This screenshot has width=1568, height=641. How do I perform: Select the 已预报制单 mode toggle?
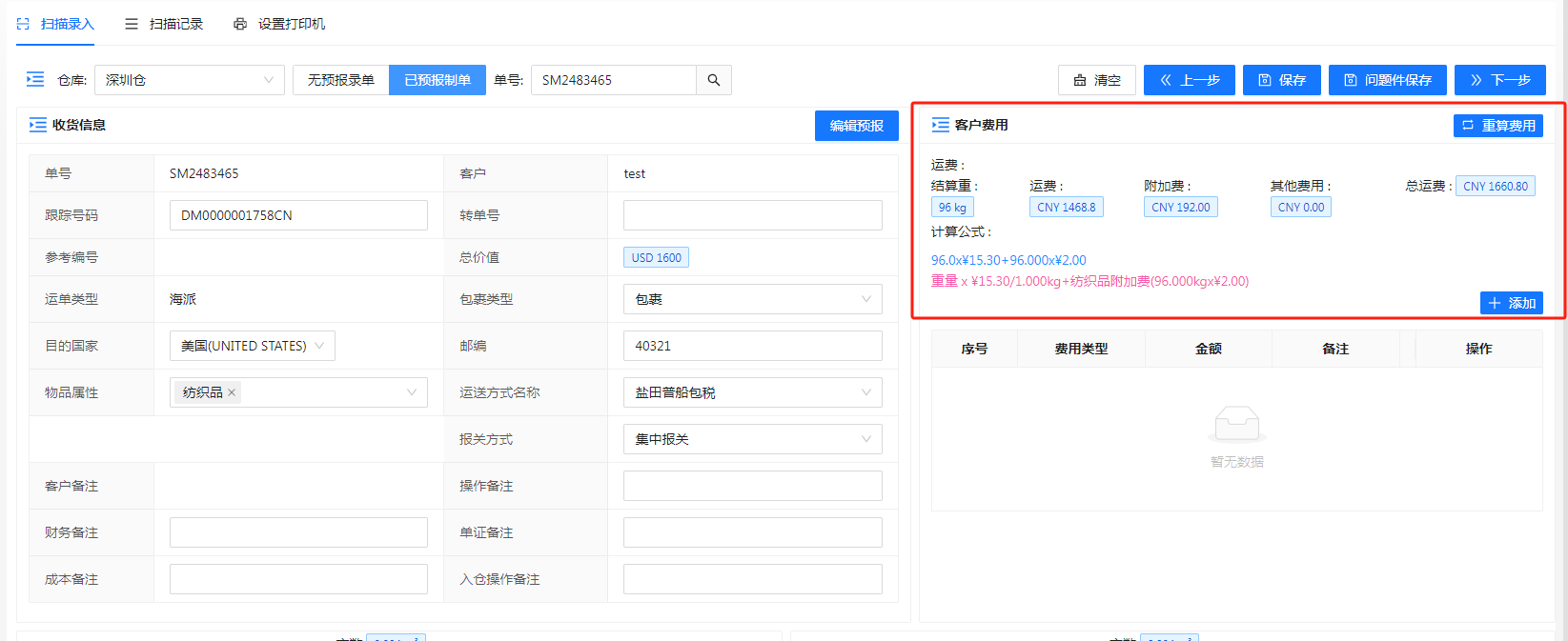point(438,80)
